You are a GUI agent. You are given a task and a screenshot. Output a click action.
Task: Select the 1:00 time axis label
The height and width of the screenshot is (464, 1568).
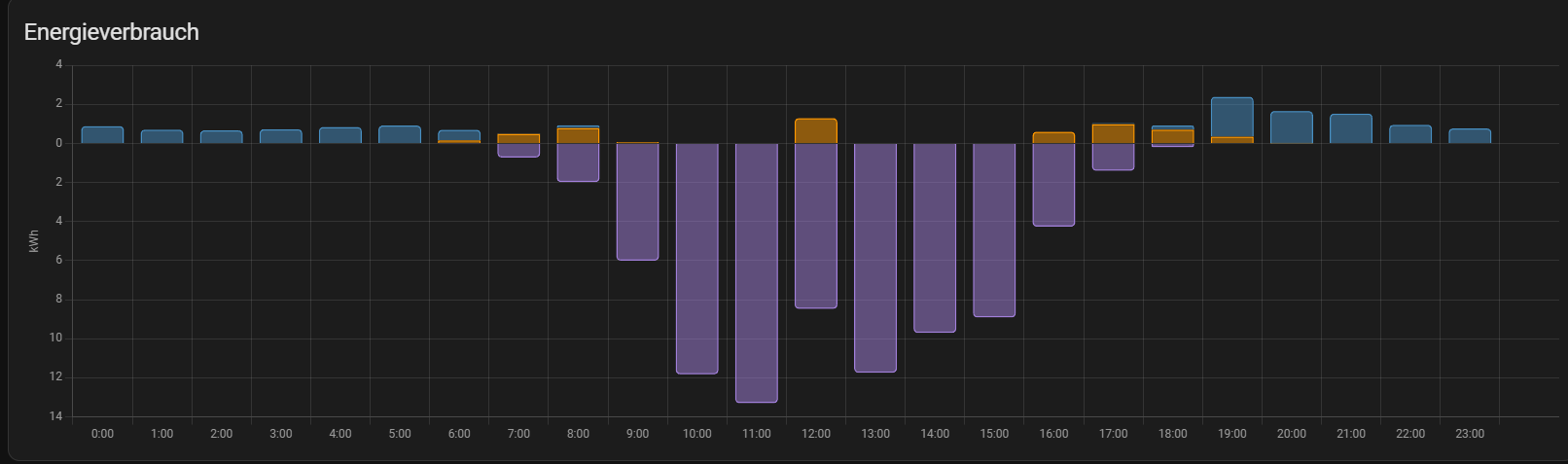[x=161, y=434]
